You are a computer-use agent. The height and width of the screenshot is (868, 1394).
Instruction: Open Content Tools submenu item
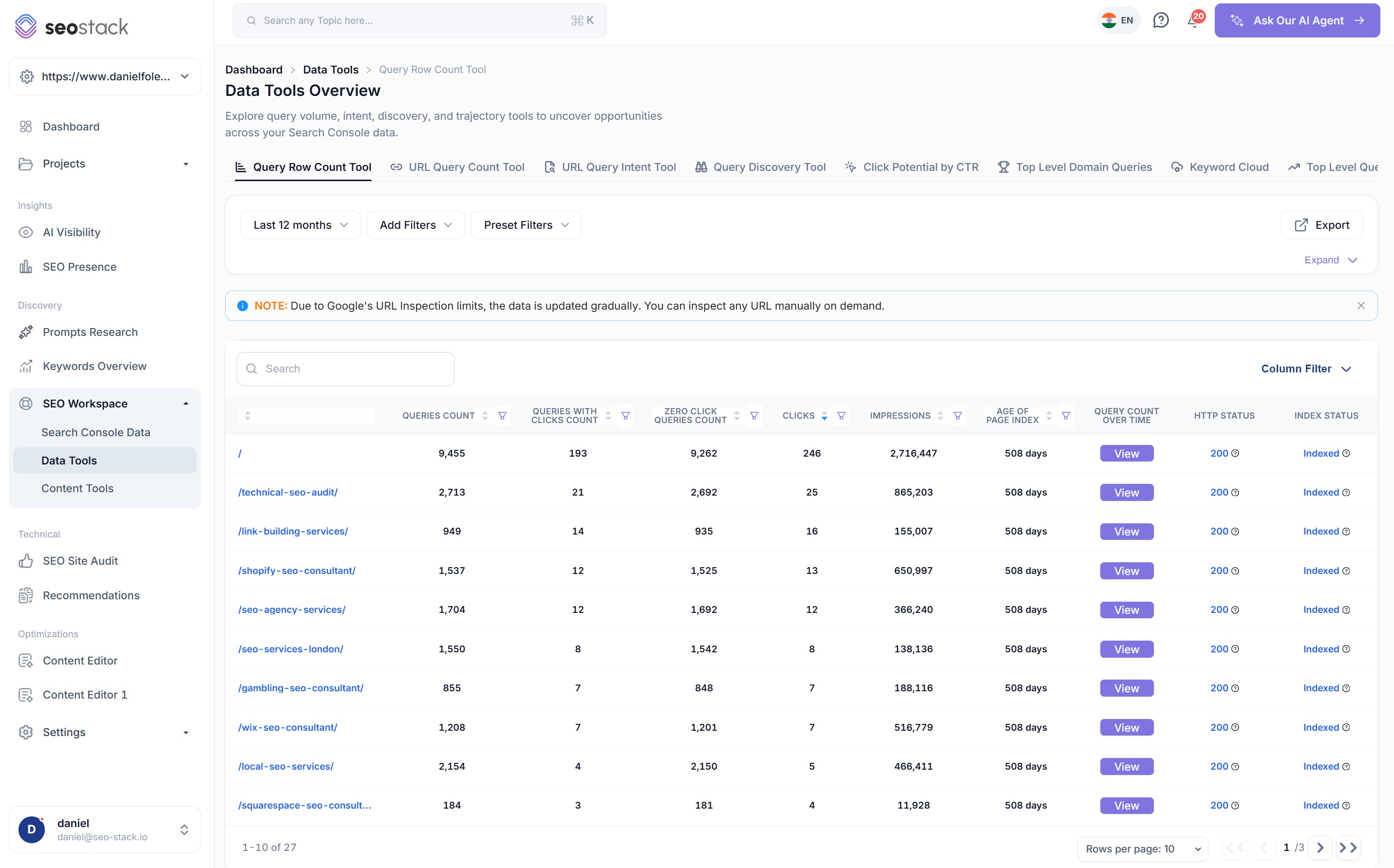[77, 489]
